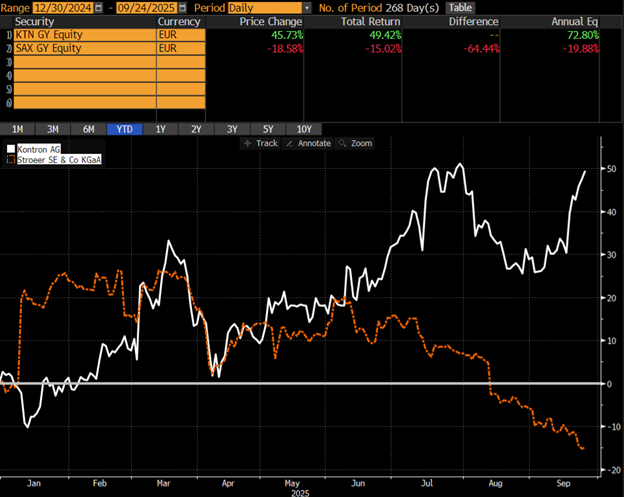This screenshot has height=497, width=624.
Task: Expand the Period Daily dropdown
Action: point(306,7)
